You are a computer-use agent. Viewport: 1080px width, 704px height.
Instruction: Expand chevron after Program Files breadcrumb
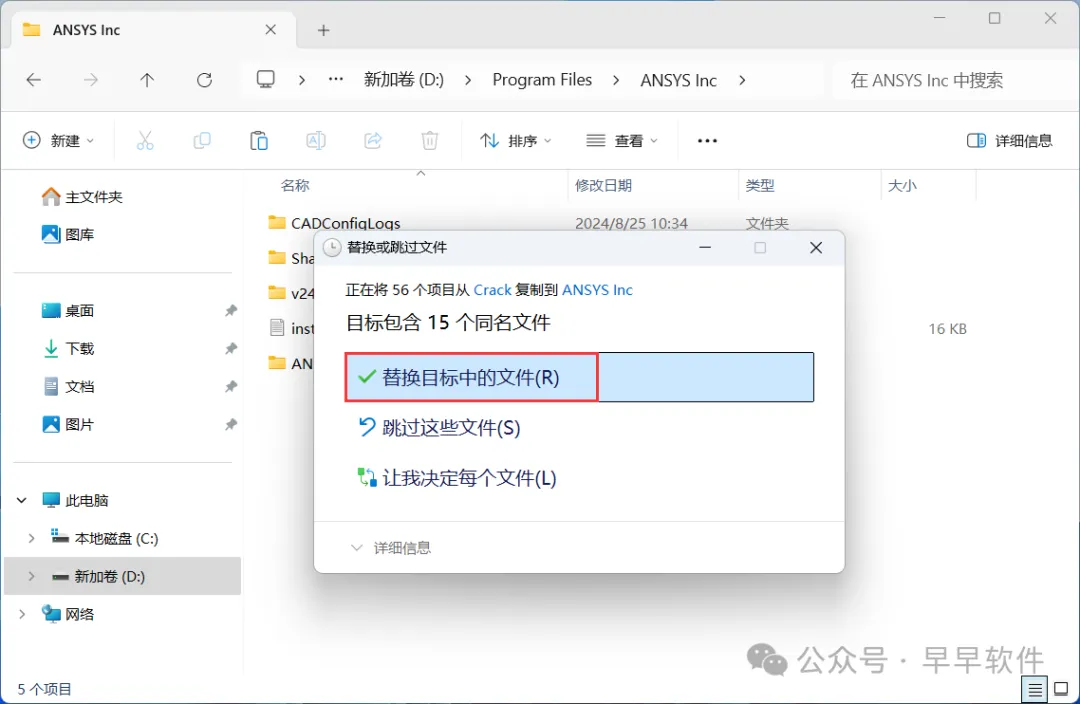(x=616, y=80)
